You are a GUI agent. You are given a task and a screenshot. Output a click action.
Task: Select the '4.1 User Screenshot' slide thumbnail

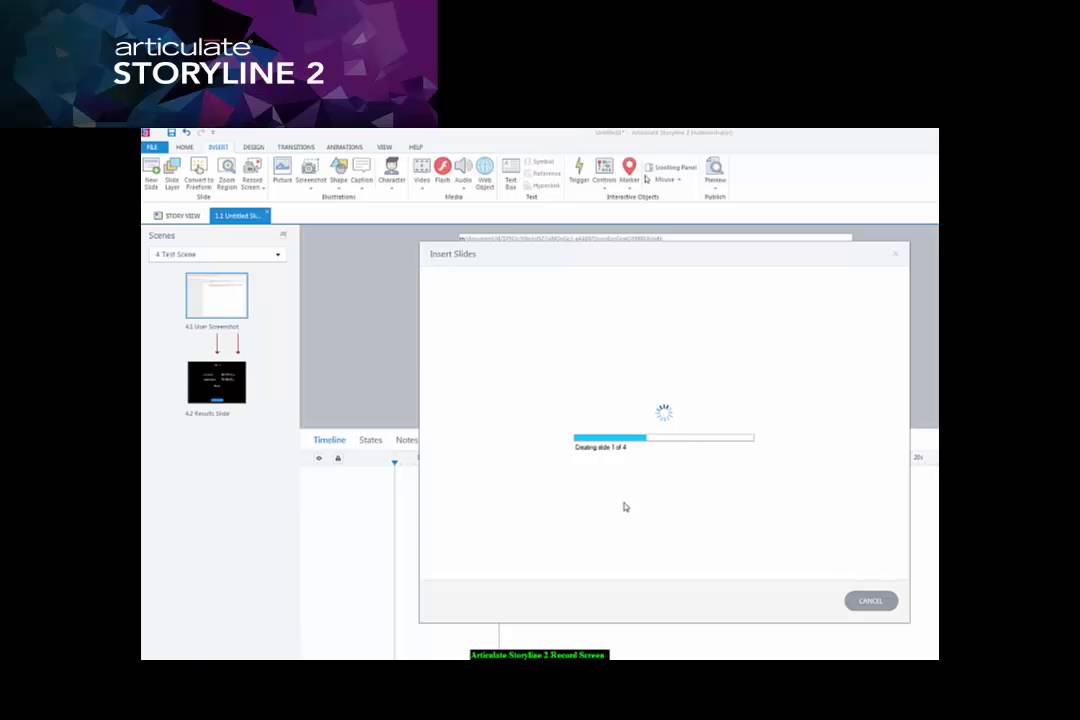tap(216, 296)
